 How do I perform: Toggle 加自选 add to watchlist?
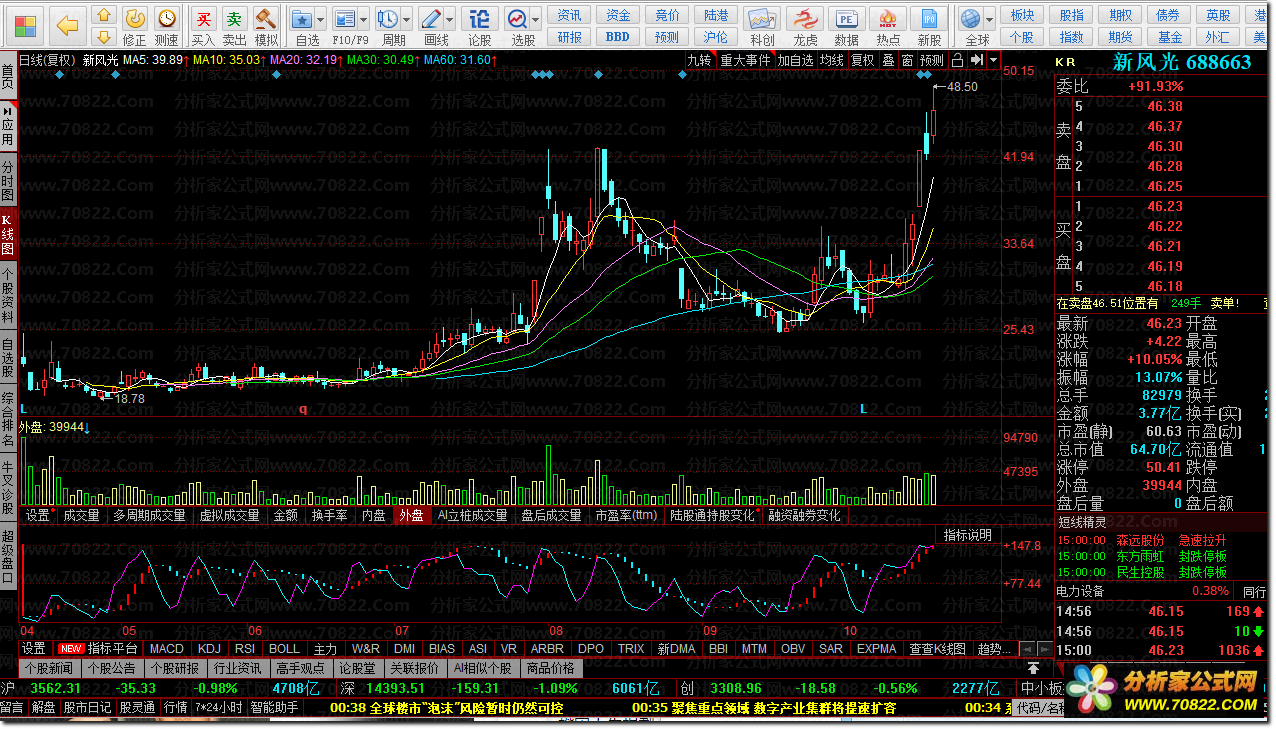pyautogui.click(x=796, y=60)
